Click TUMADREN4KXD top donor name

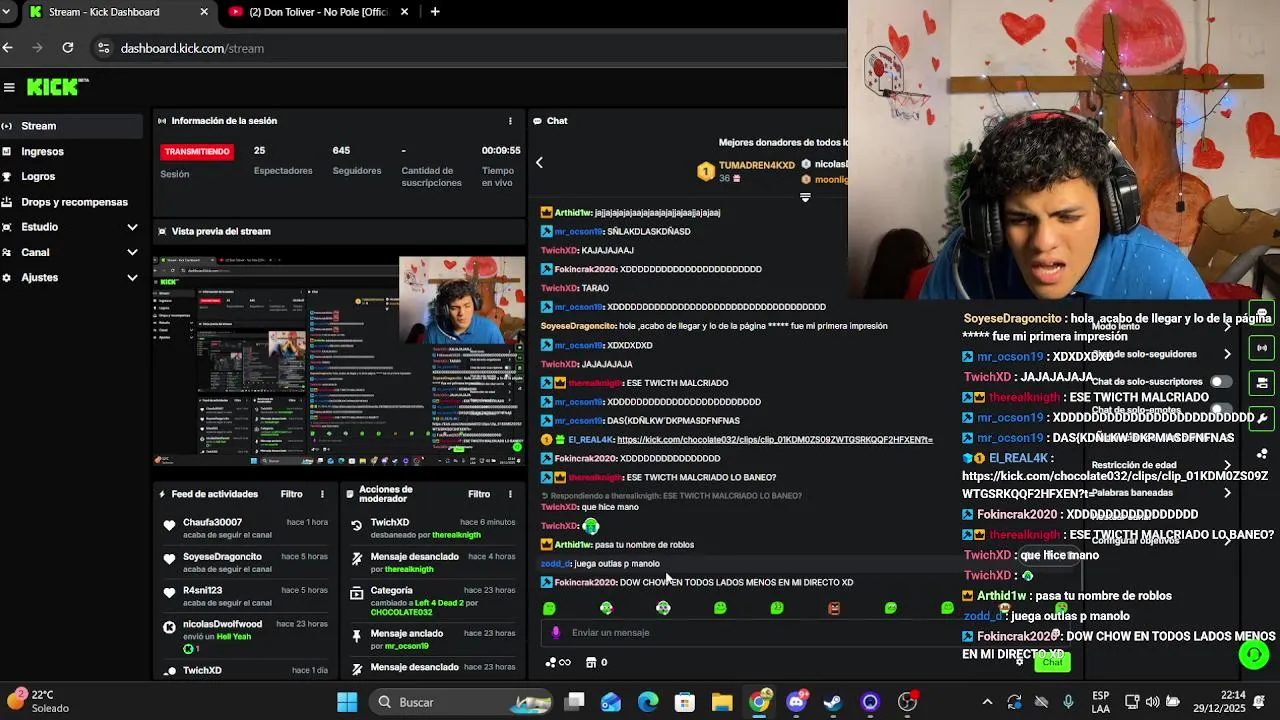[756, 165]
